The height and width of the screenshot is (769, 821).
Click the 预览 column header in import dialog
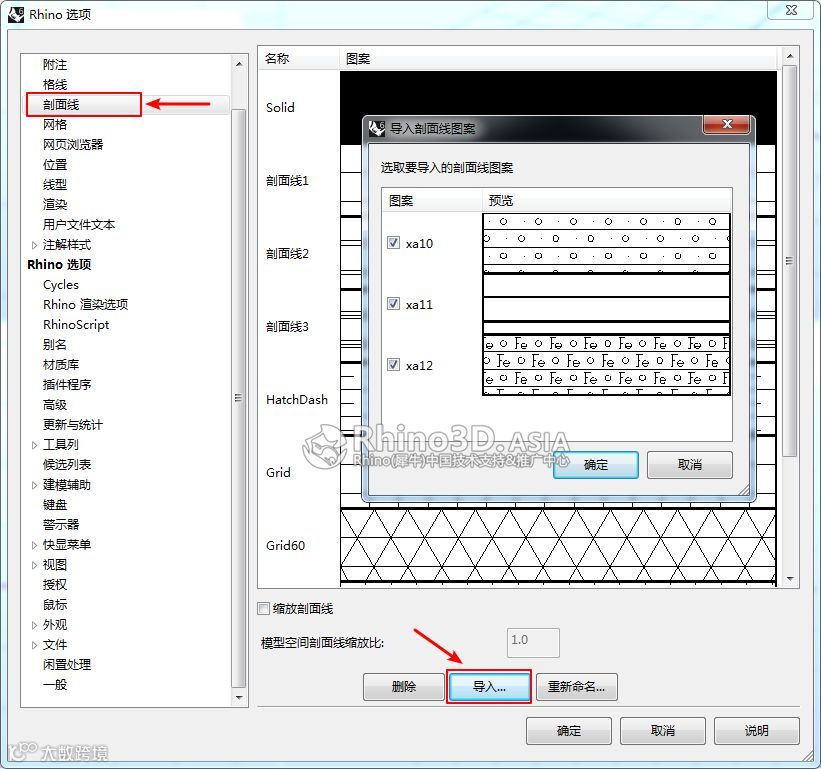tap(606, 200)
